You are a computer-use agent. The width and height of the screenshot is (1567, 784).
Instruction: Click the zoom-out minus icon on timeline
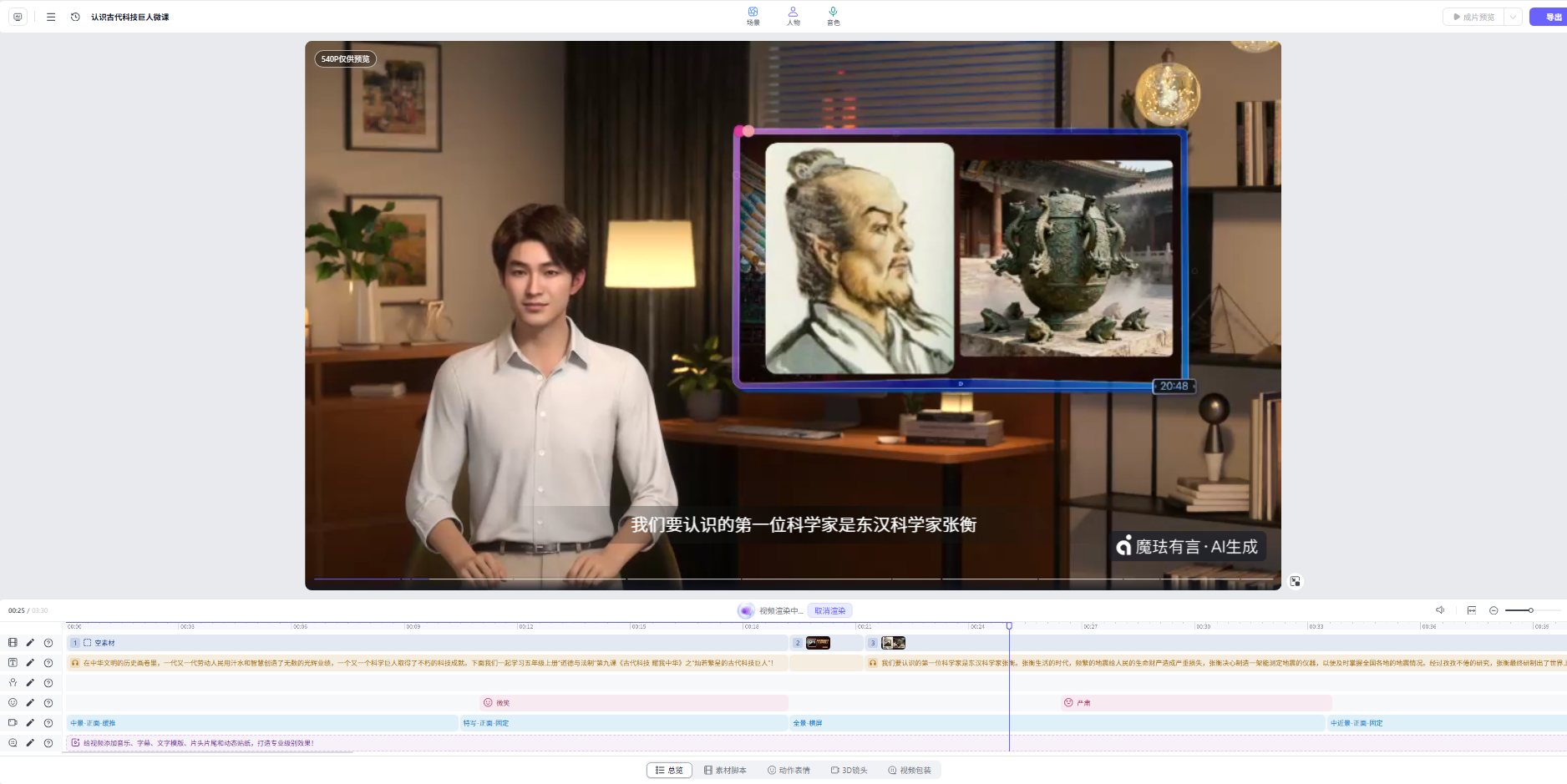coord(1493,610)
